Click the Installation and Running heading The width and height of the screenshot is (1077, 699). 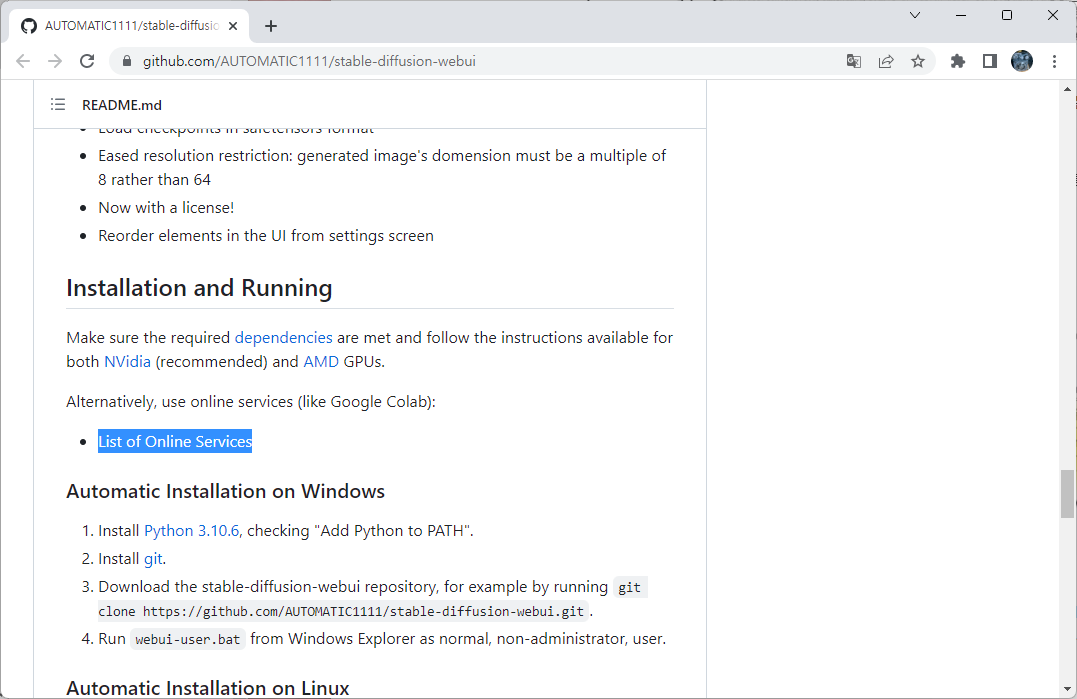point(199,288)
